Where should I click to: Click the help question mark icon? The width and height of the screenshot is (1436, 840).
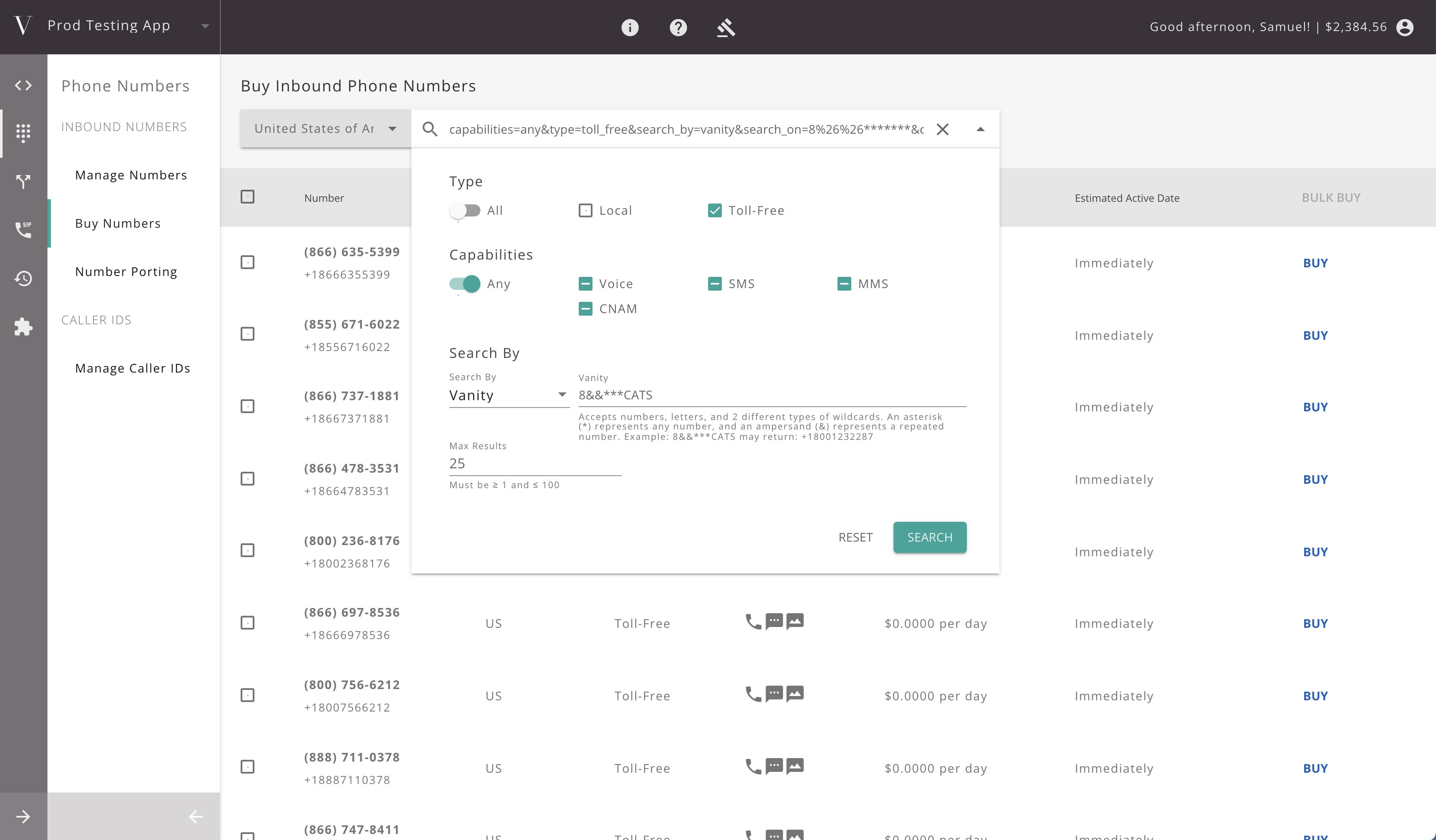pyautogui.click(x=677, y=27)
